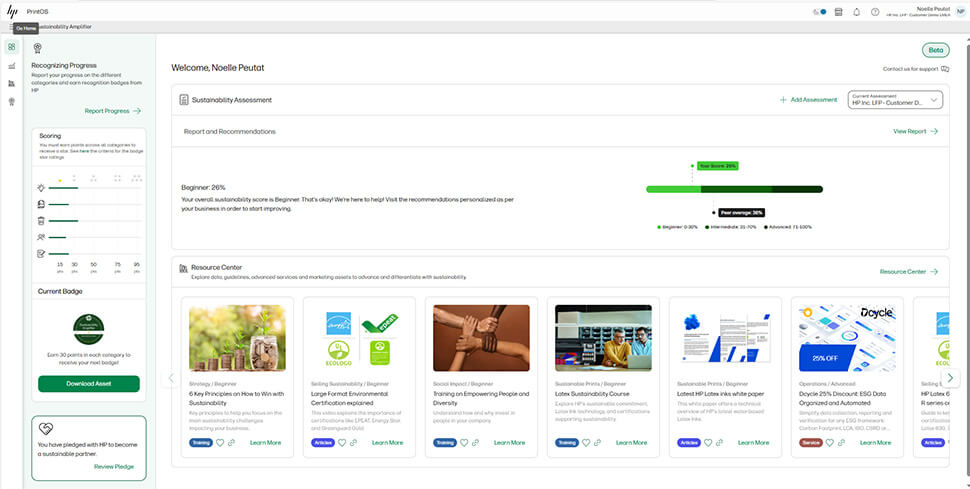Favorite the Latest HP Latex inks card
This screenshot has width=970, height=489.
pos(708,443)
